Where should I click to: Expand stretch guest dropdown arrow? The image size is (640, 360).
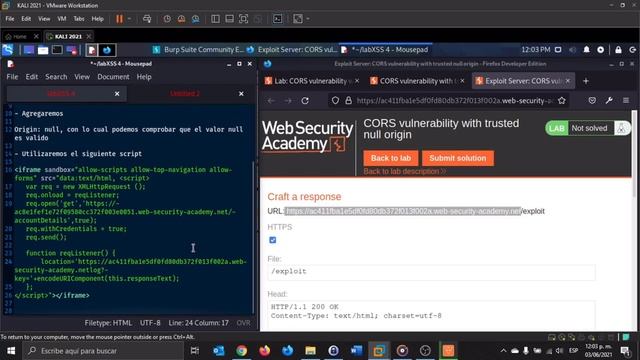[308, 19]
